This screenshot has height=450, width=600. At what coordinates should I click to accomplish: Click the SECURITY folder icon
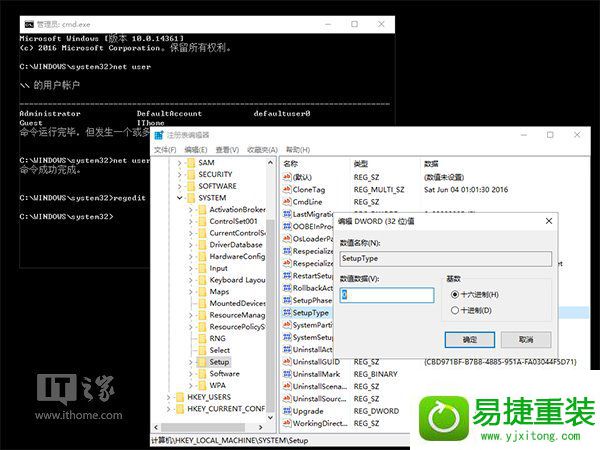pyautogui.click(x=191, y=175)
